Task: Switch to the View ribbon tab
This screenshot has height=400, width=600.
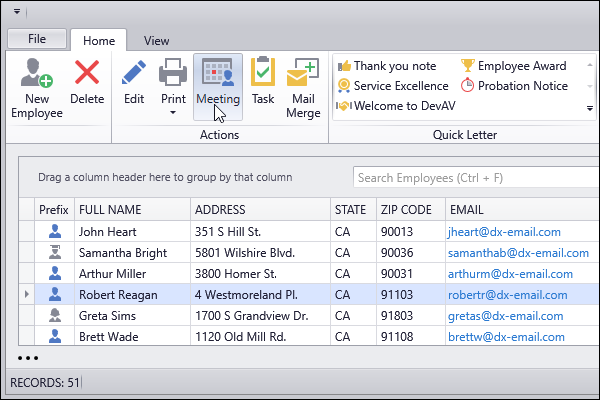Action: click(156, 41)
